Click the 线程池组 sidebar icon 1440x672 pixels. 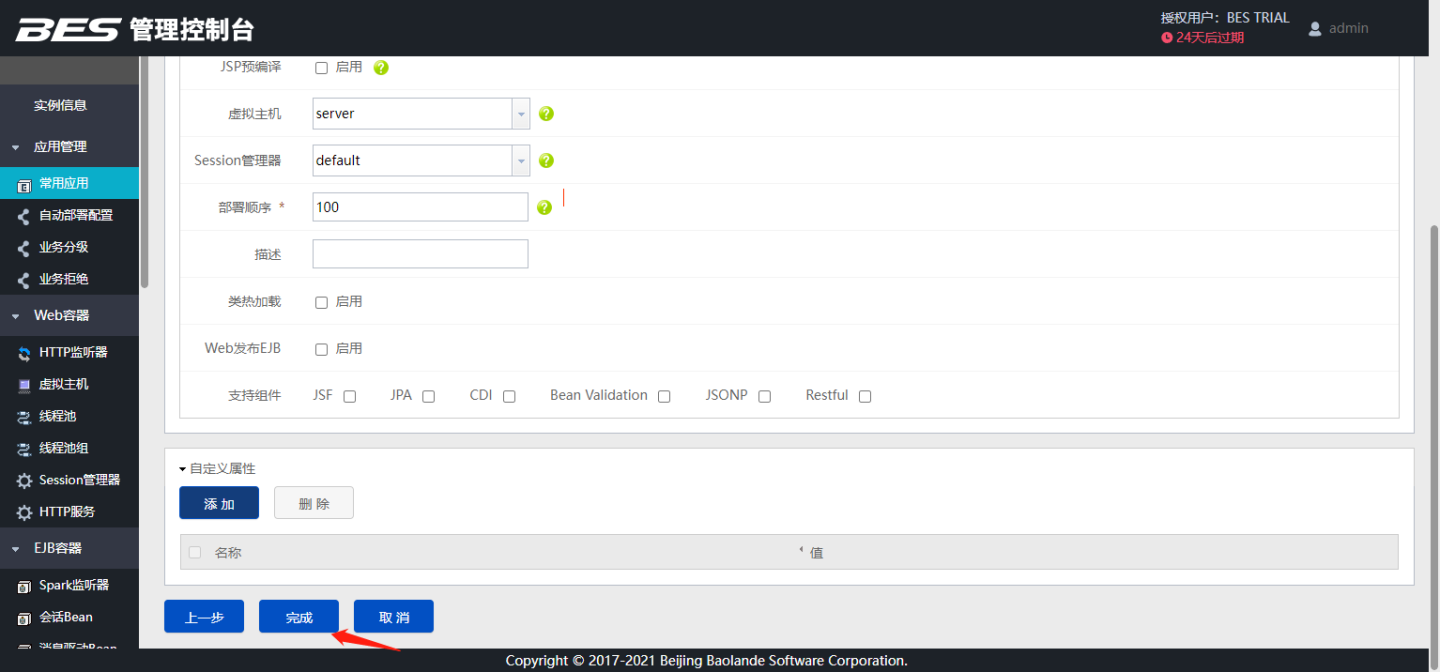[x=25, y=449]
